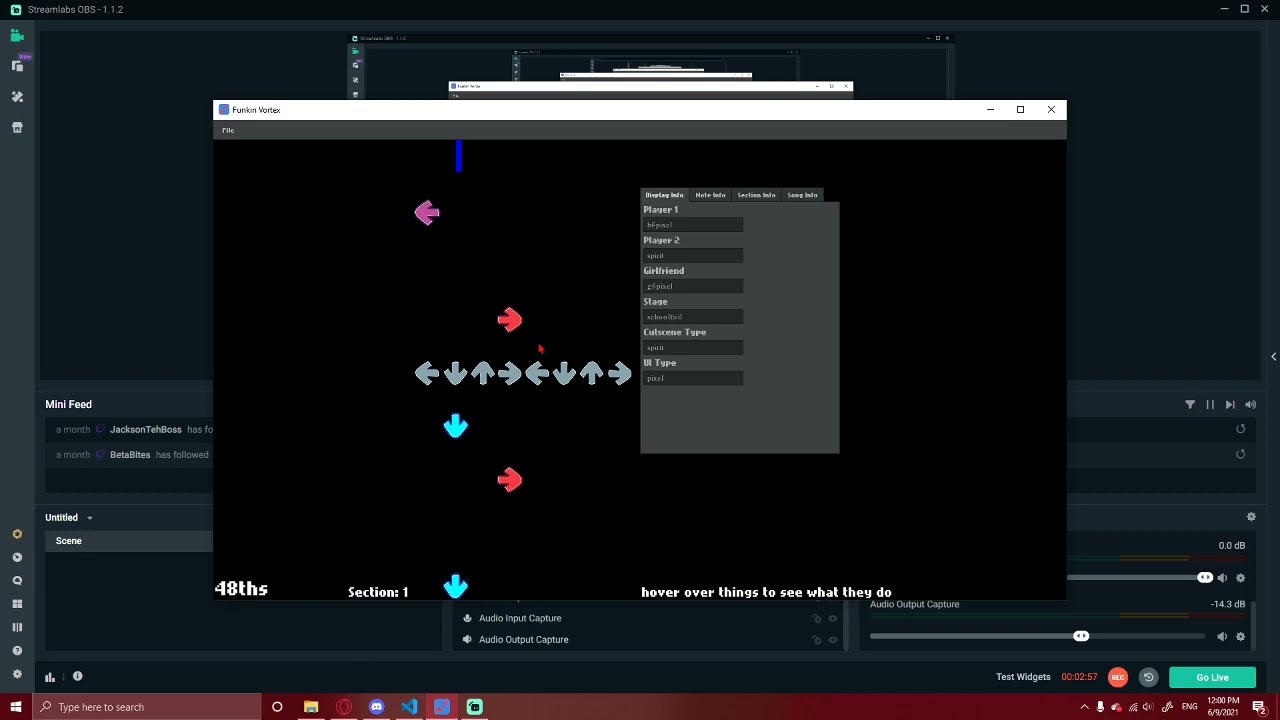Select the Scene item in scenes list

[x=129, y=541]
